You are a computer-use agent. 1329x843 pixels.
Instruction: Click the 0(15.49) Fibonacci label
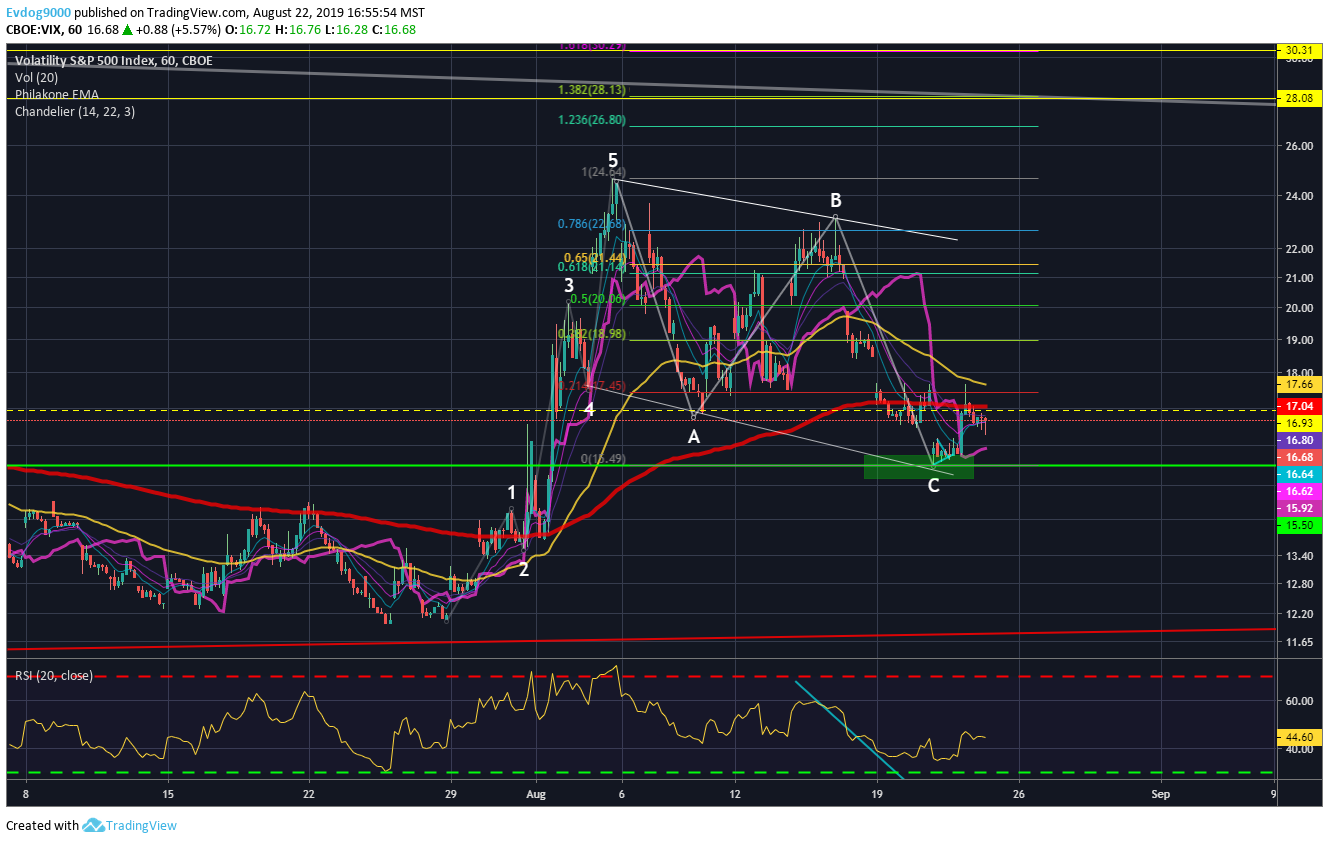click(x=604, y=459)
